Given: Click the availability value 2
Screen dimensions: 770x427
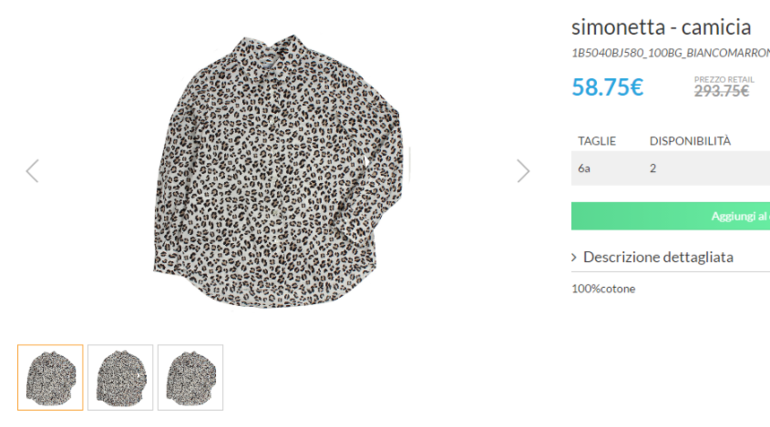Looking at the screenshot, I should [653, 168].
